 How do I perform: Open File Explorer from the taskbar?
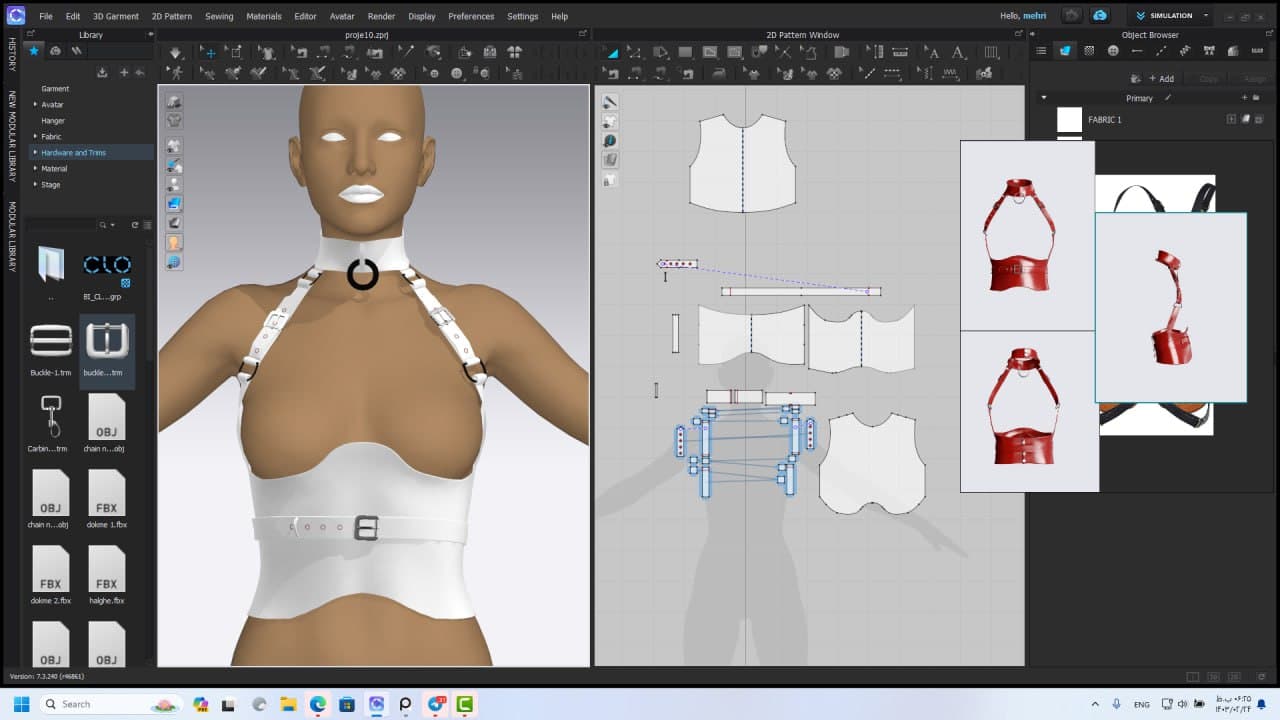click(288, 704)
